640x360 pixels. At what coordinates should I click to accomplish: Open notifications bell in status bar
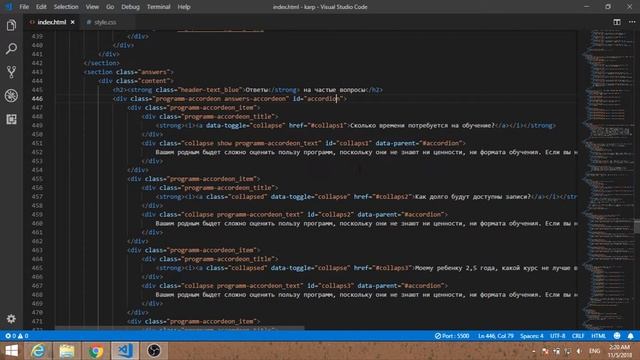pyautogui.click(x=631, y=336)
